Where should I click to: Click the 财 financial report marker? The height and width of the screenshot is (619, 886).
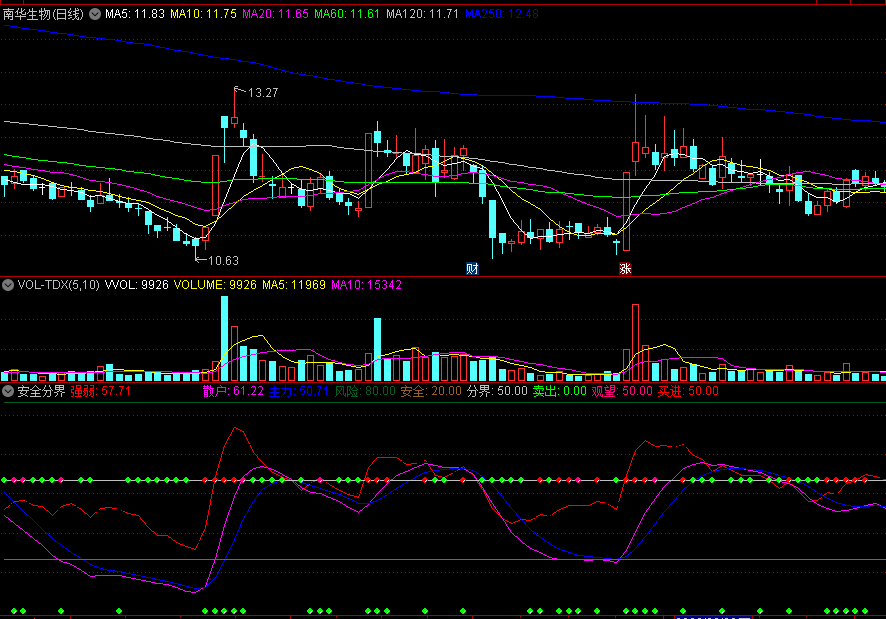[472, 269]
